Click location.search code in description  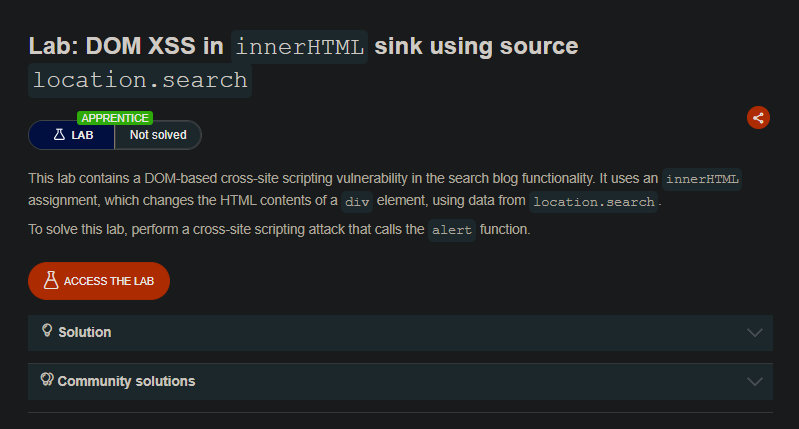[594, 202]
